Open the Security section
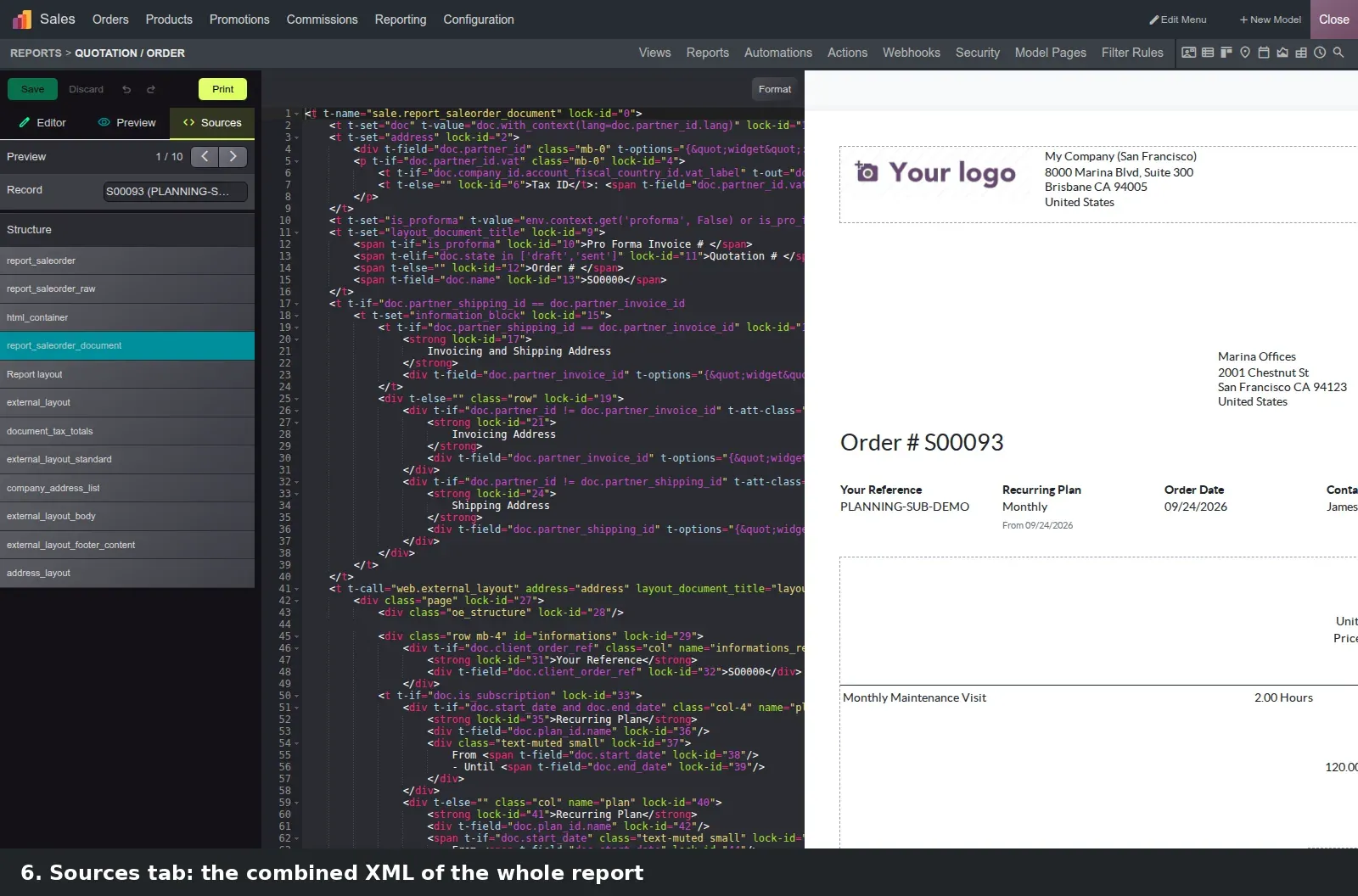The height and width of the screenshot is (896, 1358). [978, 53]
